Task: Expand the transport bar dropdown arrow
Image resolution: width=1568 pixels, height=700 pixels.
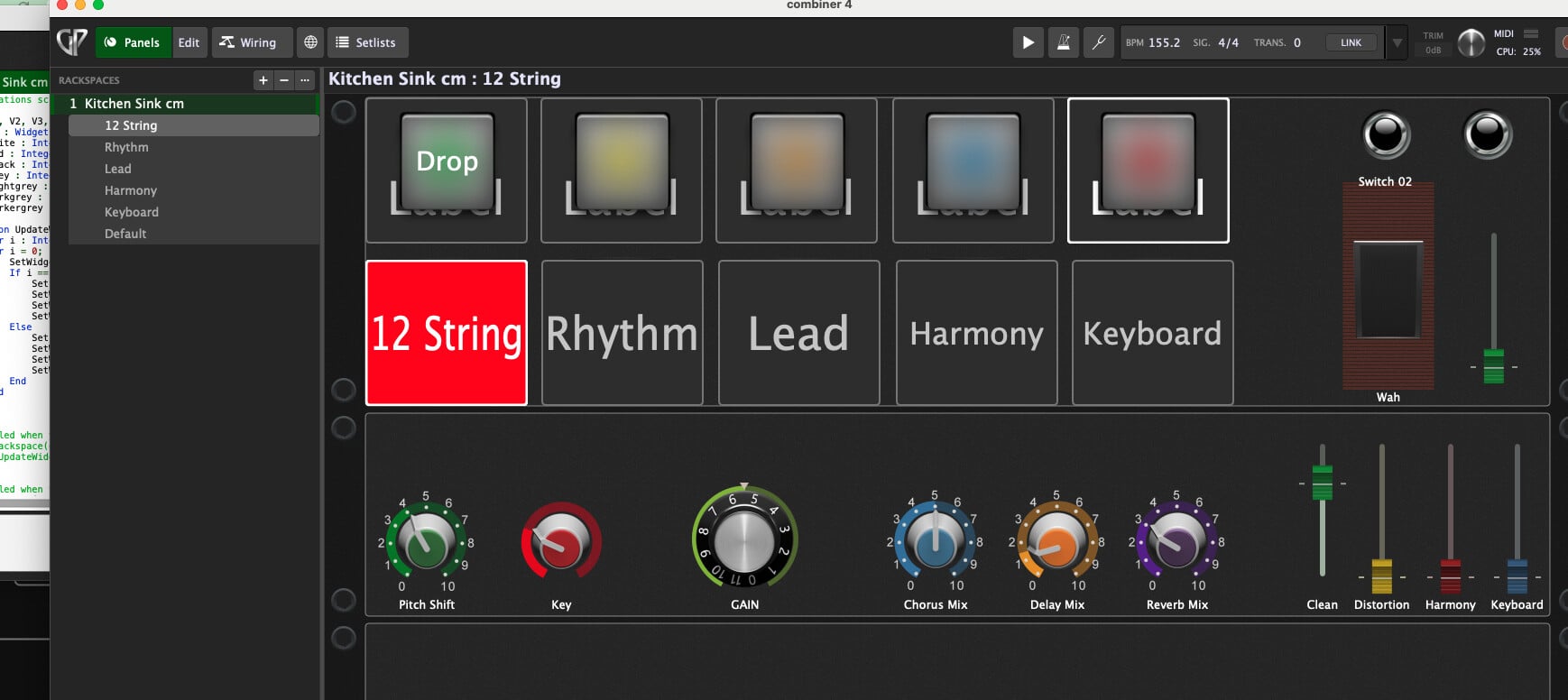Action: click(1397, 42)
